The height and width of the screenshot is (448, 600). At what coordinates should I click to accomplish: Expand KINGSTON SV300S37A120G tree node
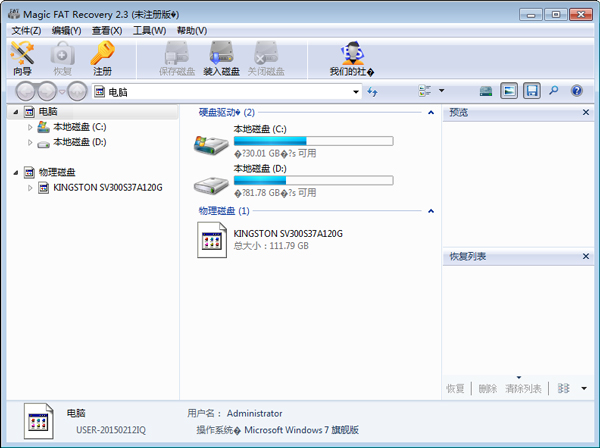(30, 188)
